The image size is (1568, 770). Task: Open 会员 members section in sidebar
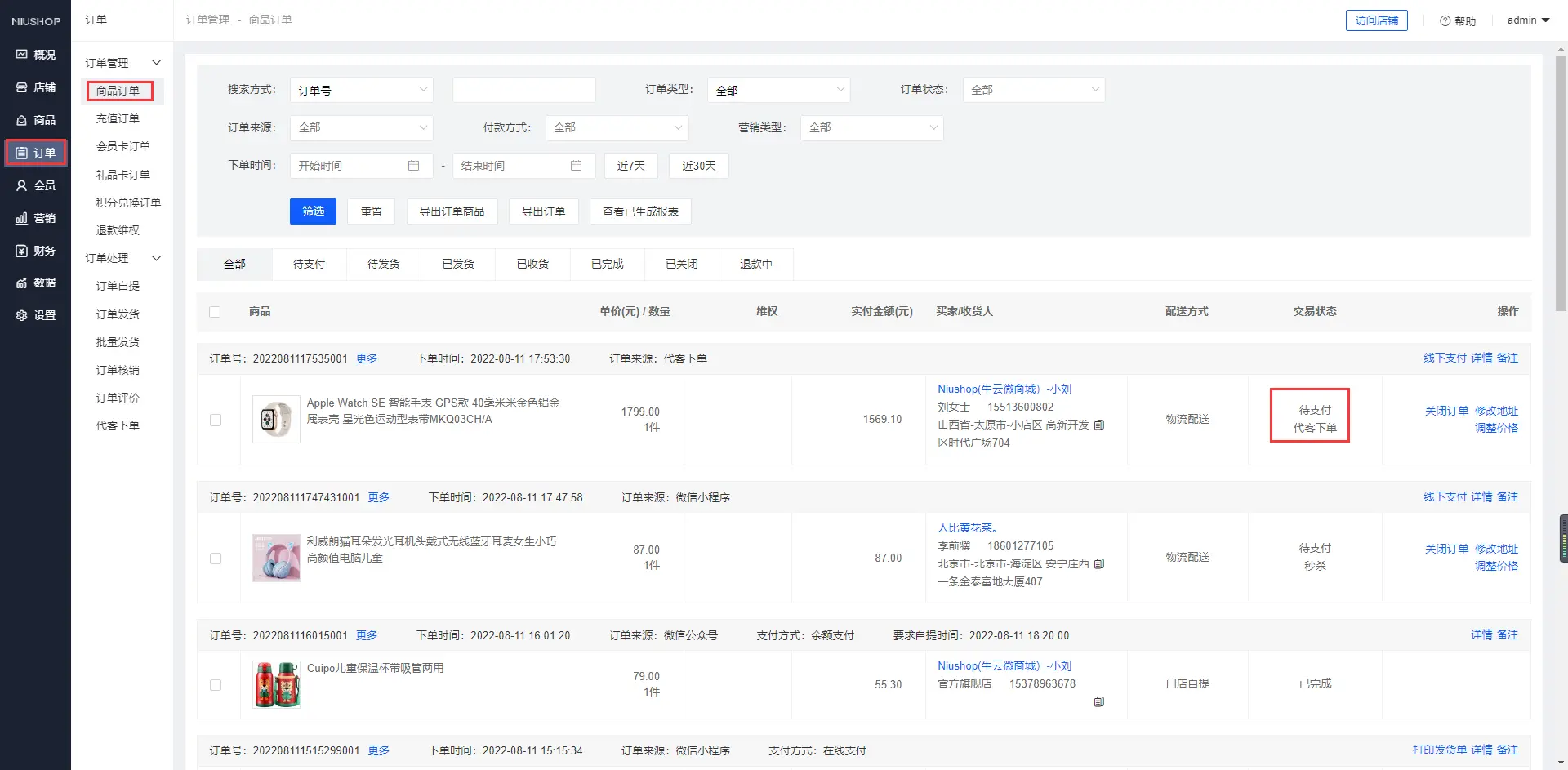coord(22,185)
